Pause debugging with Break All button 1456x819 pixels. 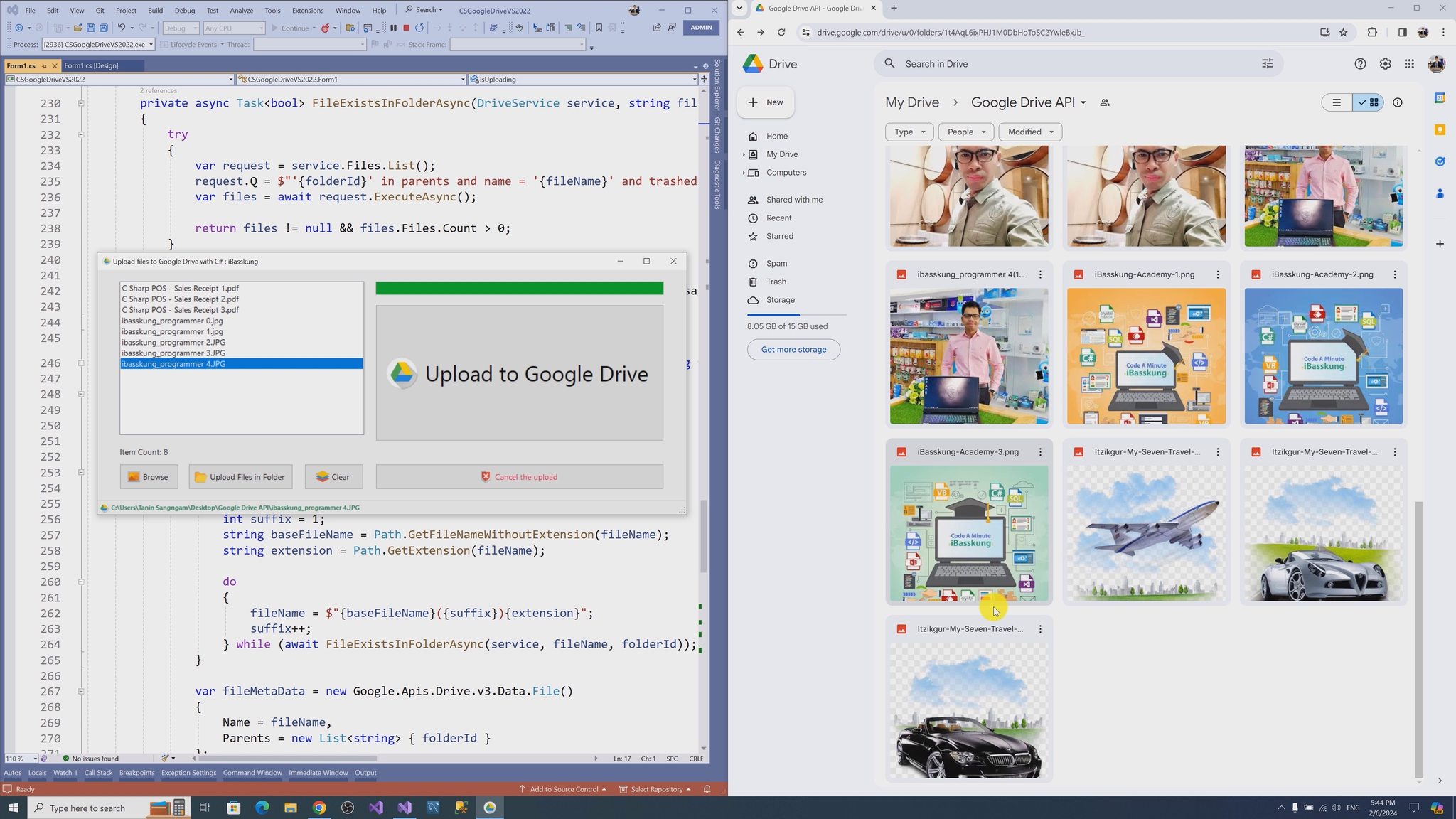(393, 28)
